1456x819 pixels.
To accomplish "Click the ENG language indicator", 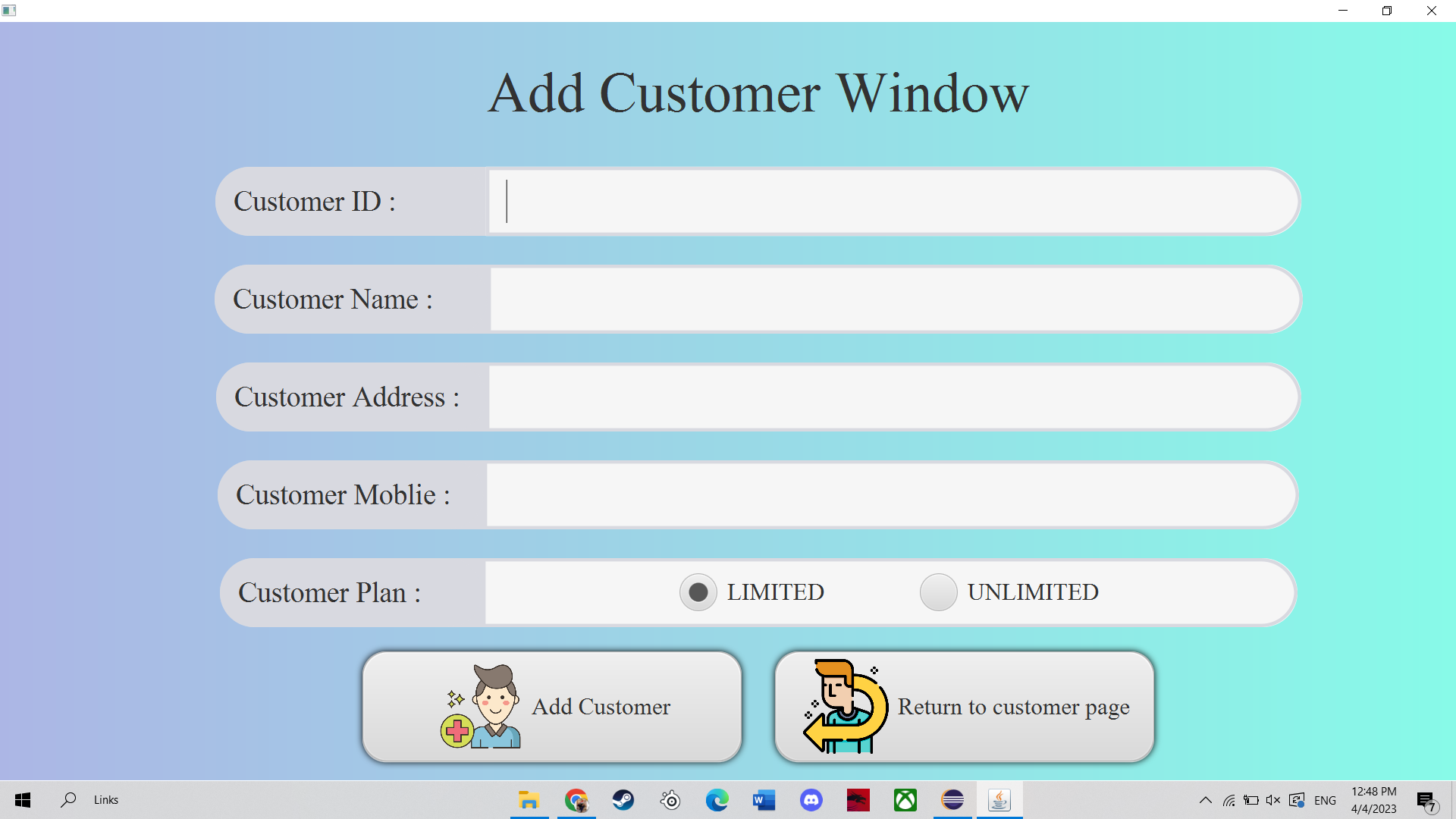I will pyautogui.click(x=1325, y=800).
